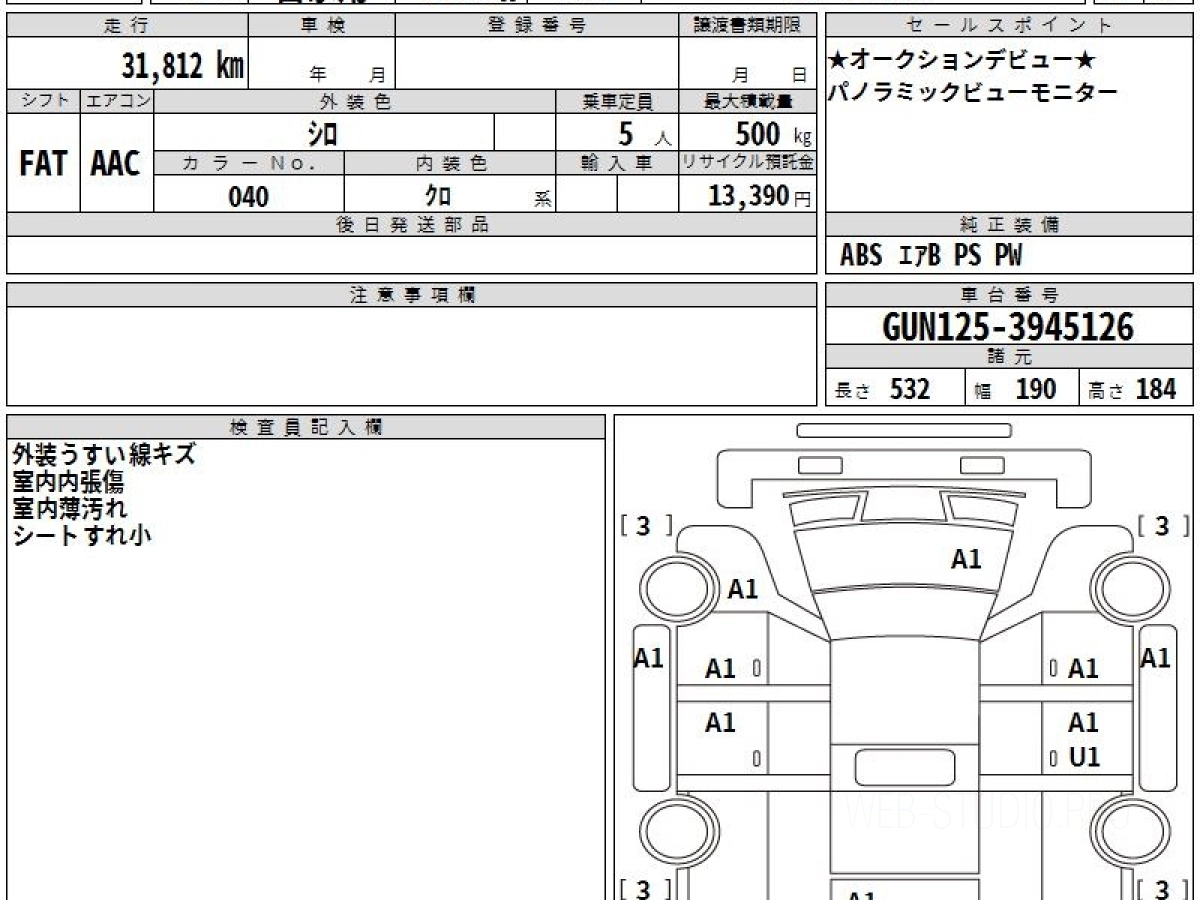This screenshot has width=1200, height=900.
Task: Click the mileage value 31,812 km
Action: click(183, 66)
